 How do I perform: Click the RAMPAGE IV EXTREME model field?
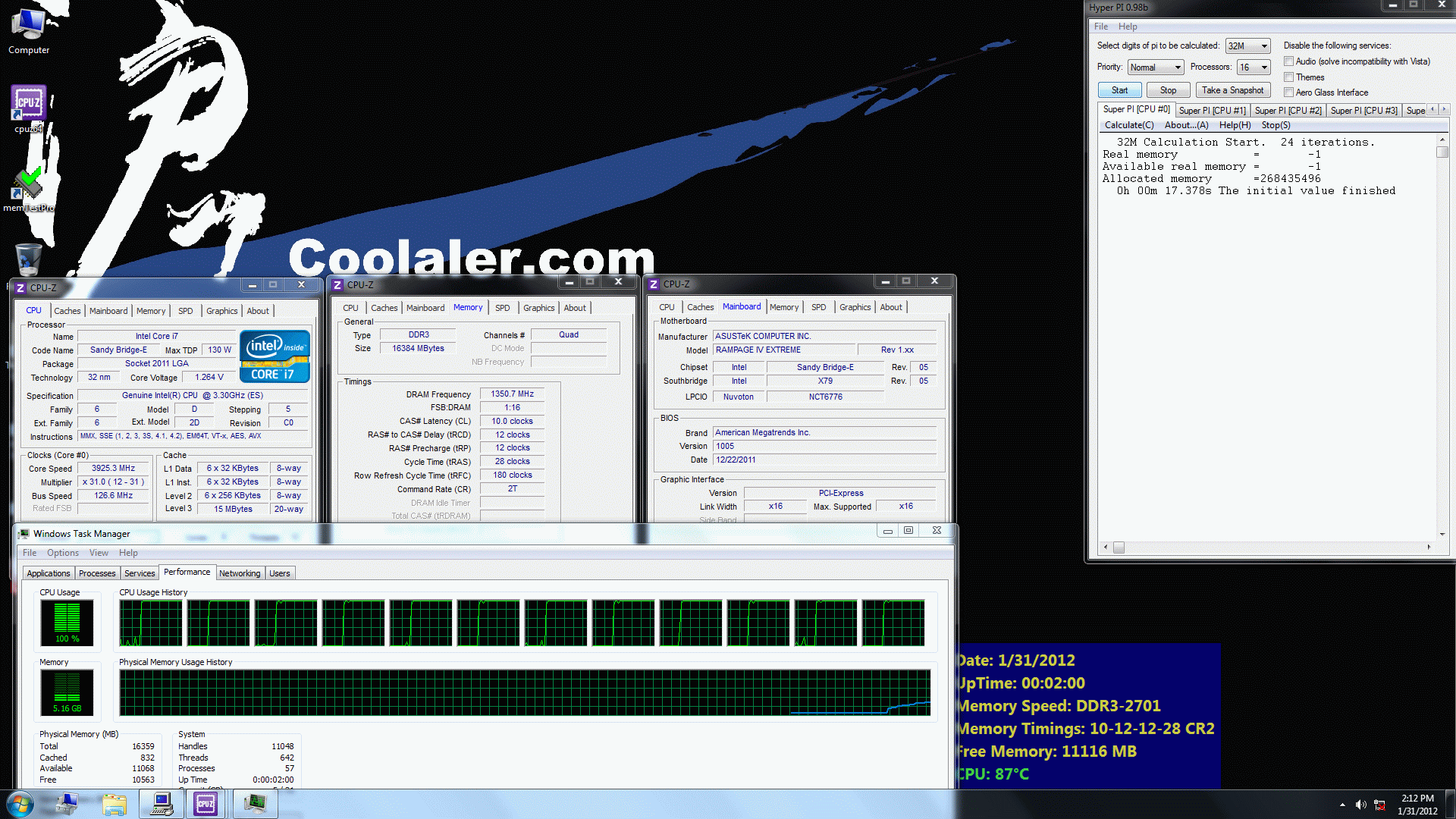(x=784, y=350)
